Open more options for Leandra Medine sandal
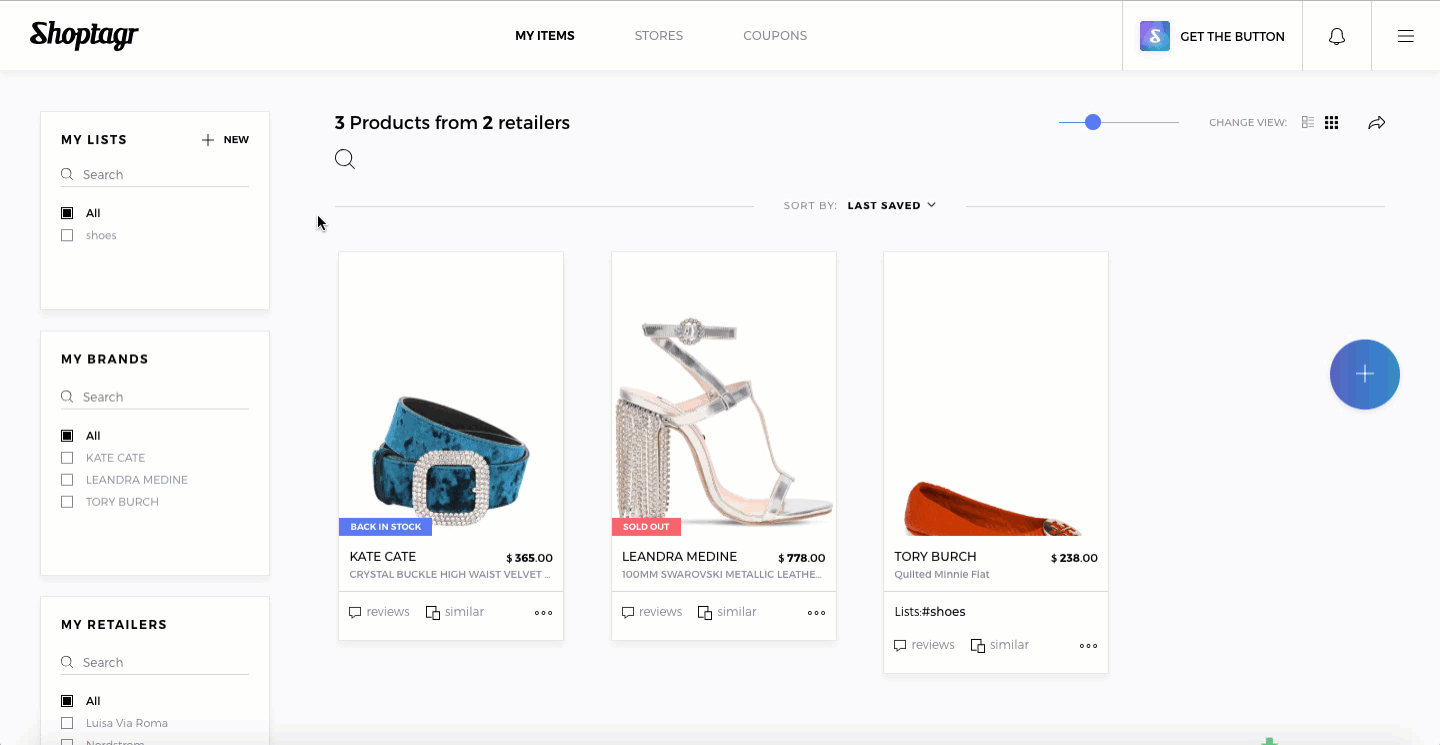Screen dimensions: 1440x745 point(816,613)
